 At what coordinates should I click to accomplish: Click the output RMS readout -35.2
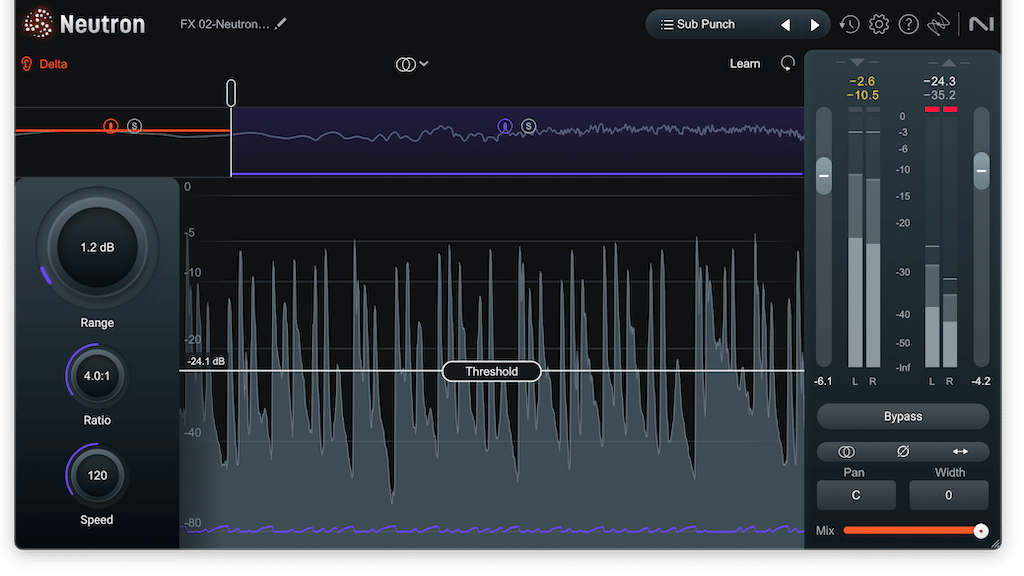click(x=939, y=95)
